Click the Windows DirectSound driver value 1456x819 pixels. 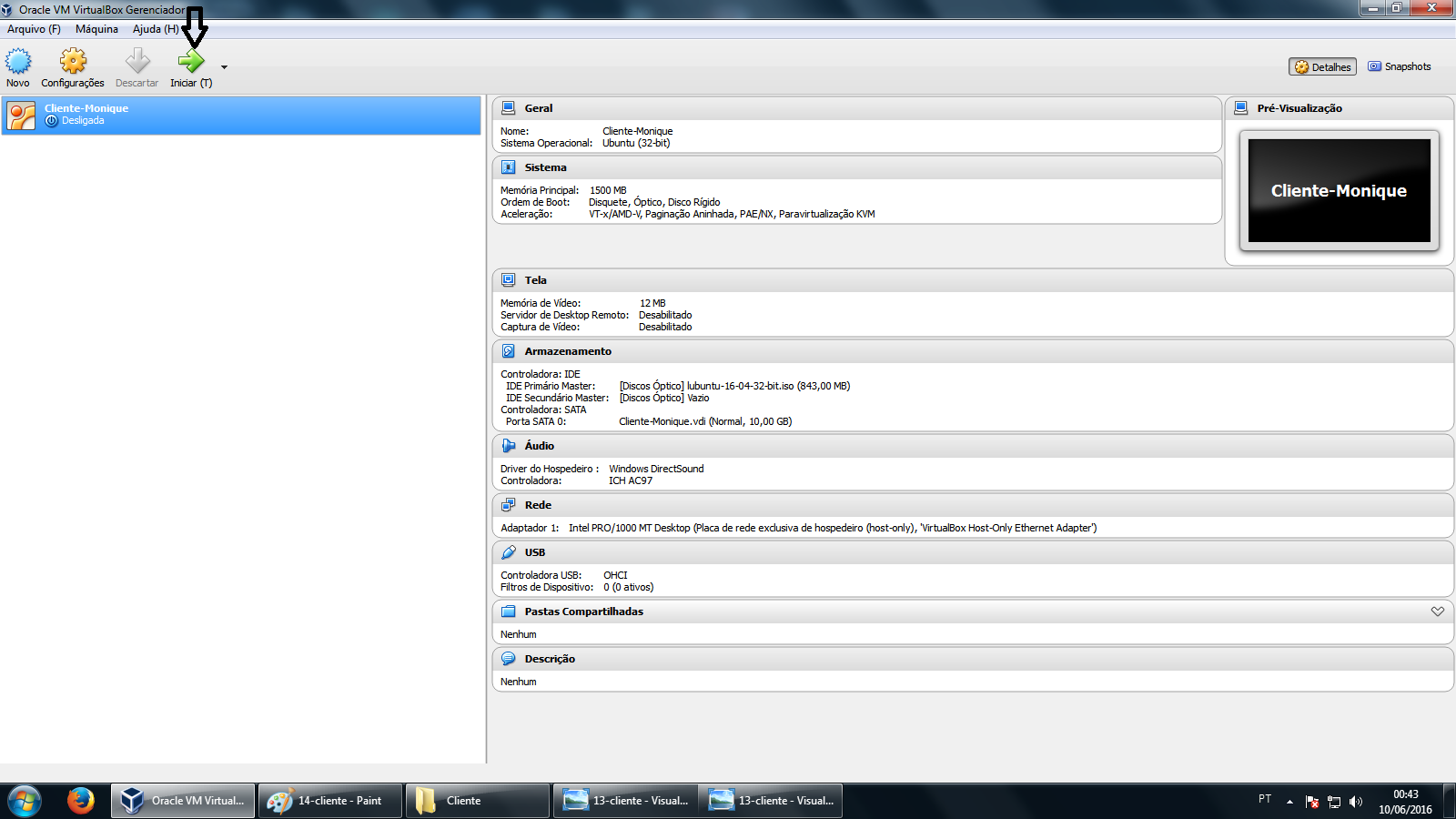(656, 469)
